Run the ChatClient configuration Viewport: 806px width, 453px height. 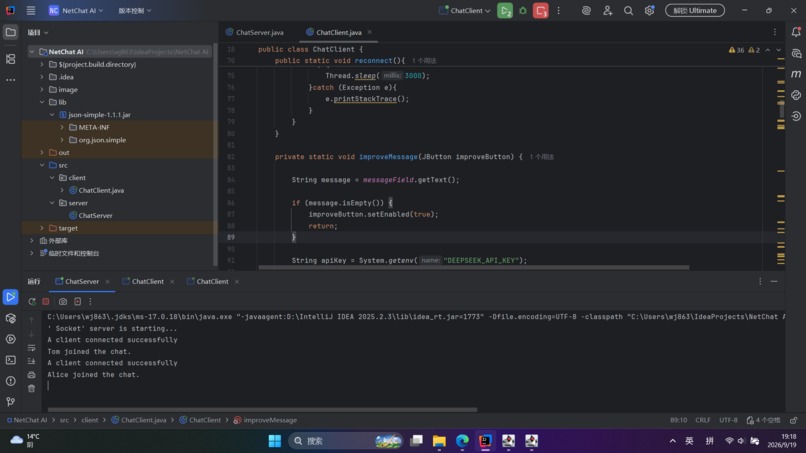coord(505,10)
